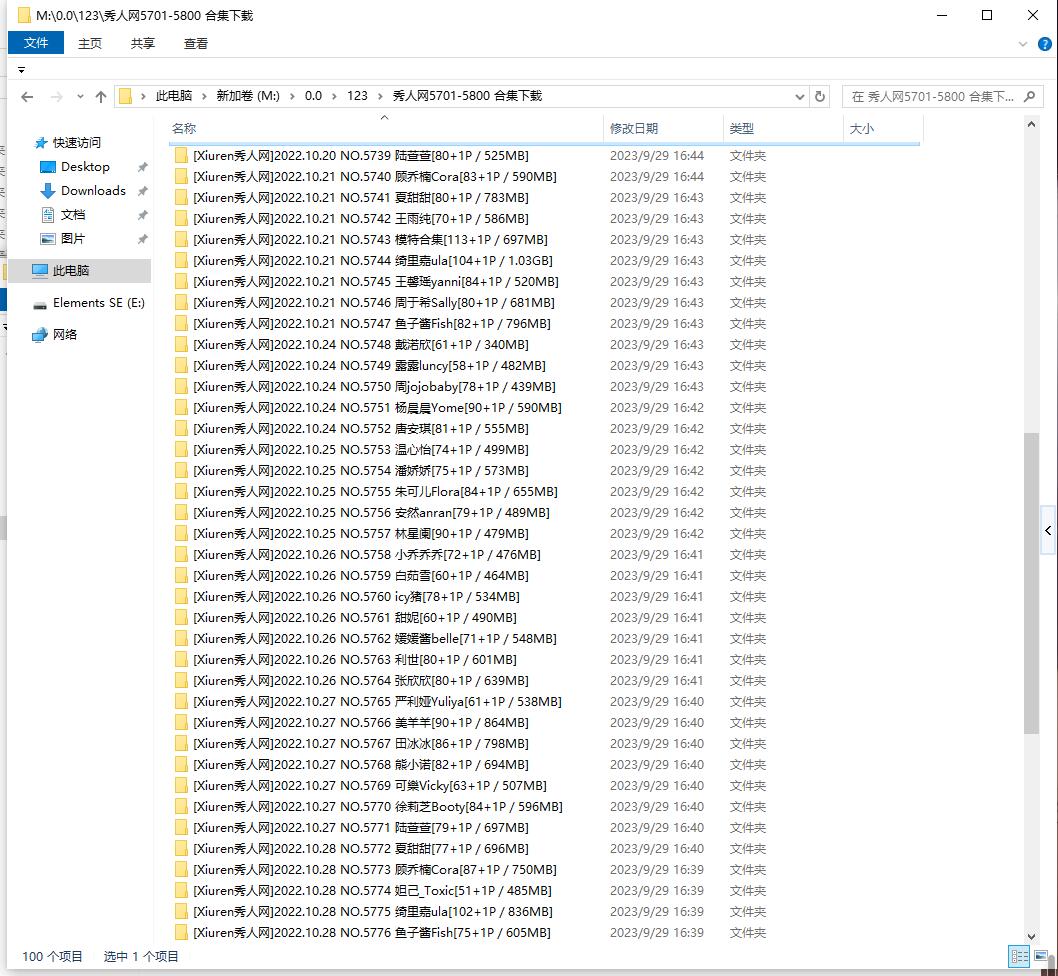The height and width of the screenshot is (976, 1058).
Task: Expand the arrow after 此电脑 in breadcrumb
Action: pyautogui.click(x=204, y=96)
